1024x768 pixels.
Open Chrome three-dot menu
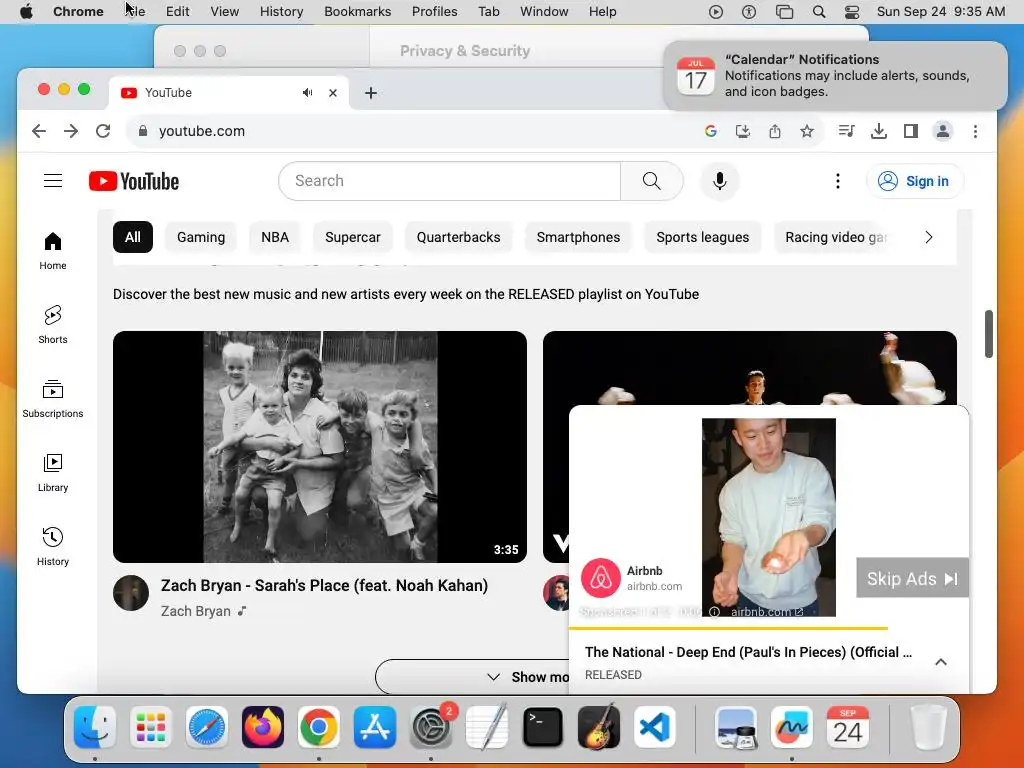click(x=976, y=131)
